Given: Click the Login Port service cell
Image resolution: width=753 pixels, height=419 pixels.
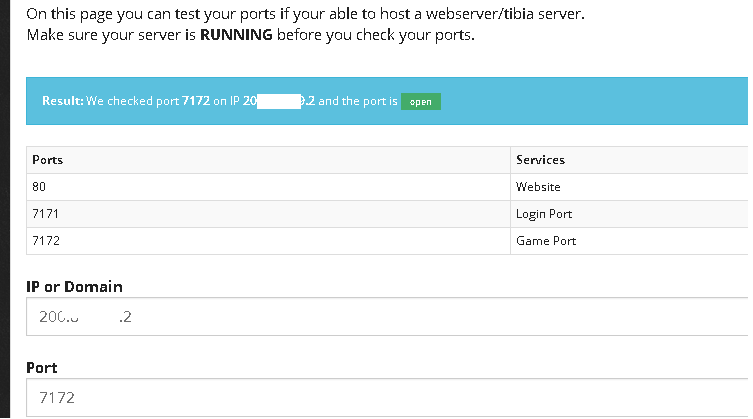Looking at the screenshot, I should [629, 214].
